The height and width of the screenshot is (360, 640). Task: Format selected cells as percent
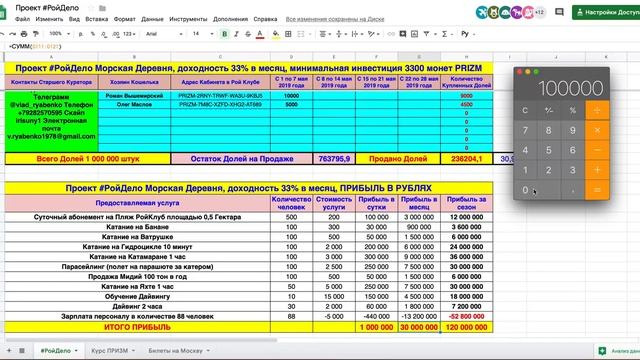[x=93, y=34]
